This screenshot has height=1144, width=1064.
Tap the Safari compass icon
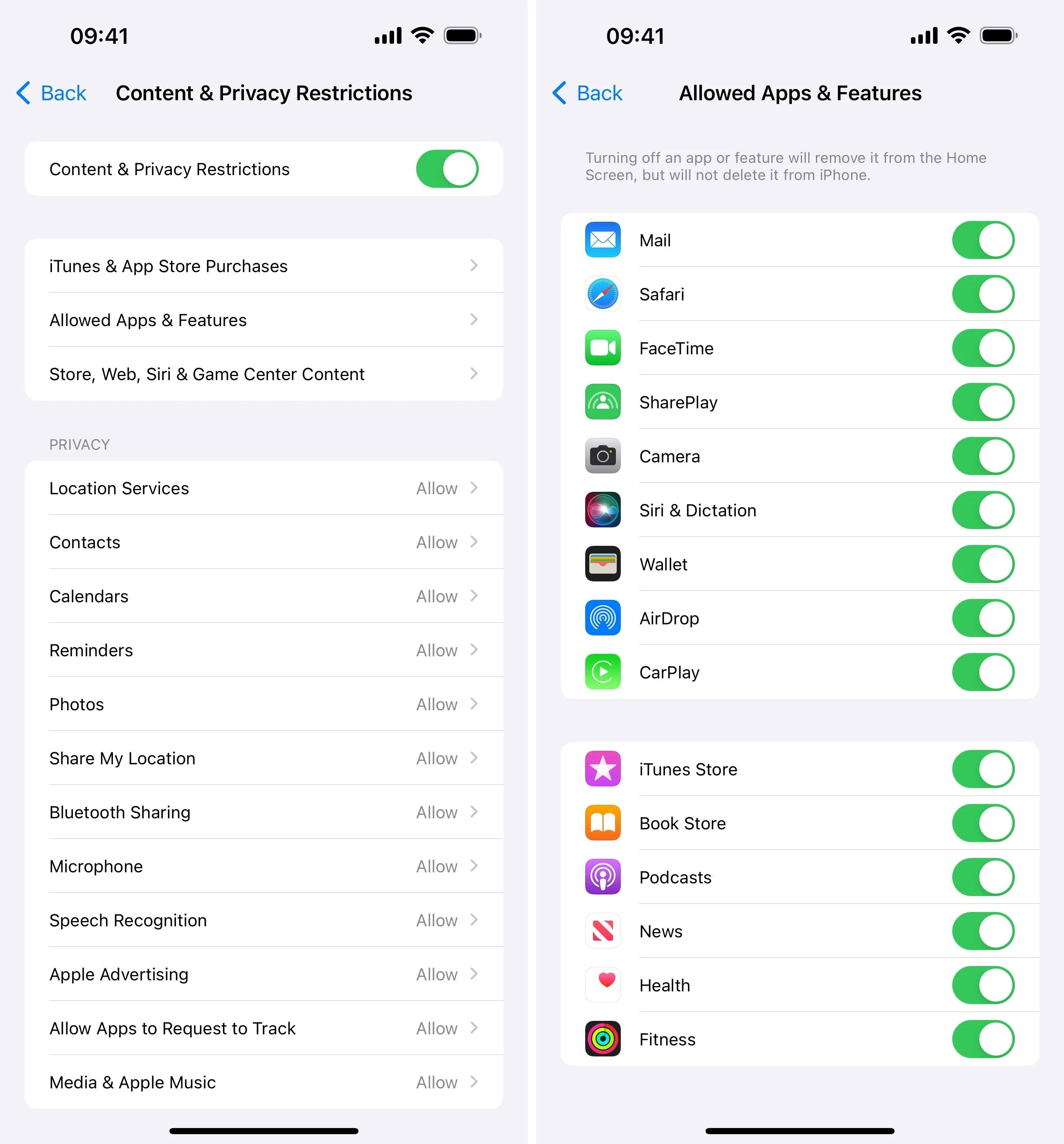tap(601, 294)
